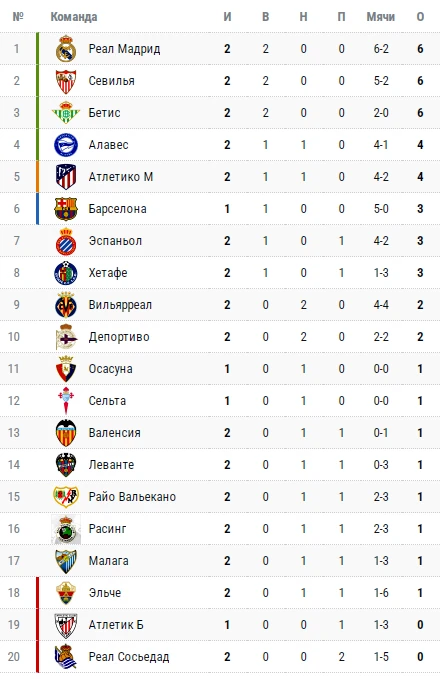440x679 pixels.
Task: Click the Villarreal yellow badge
Action: coord(66,305)
